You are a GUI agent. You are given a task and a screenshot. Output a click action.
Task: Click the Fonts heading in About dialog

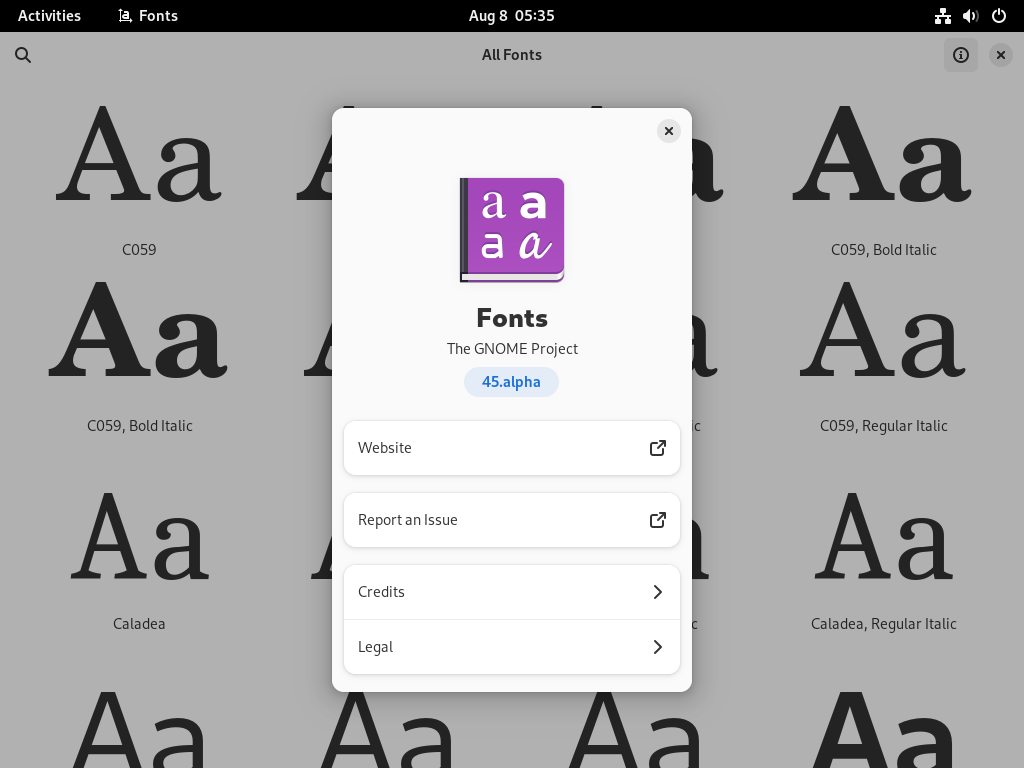coord(512,318)
